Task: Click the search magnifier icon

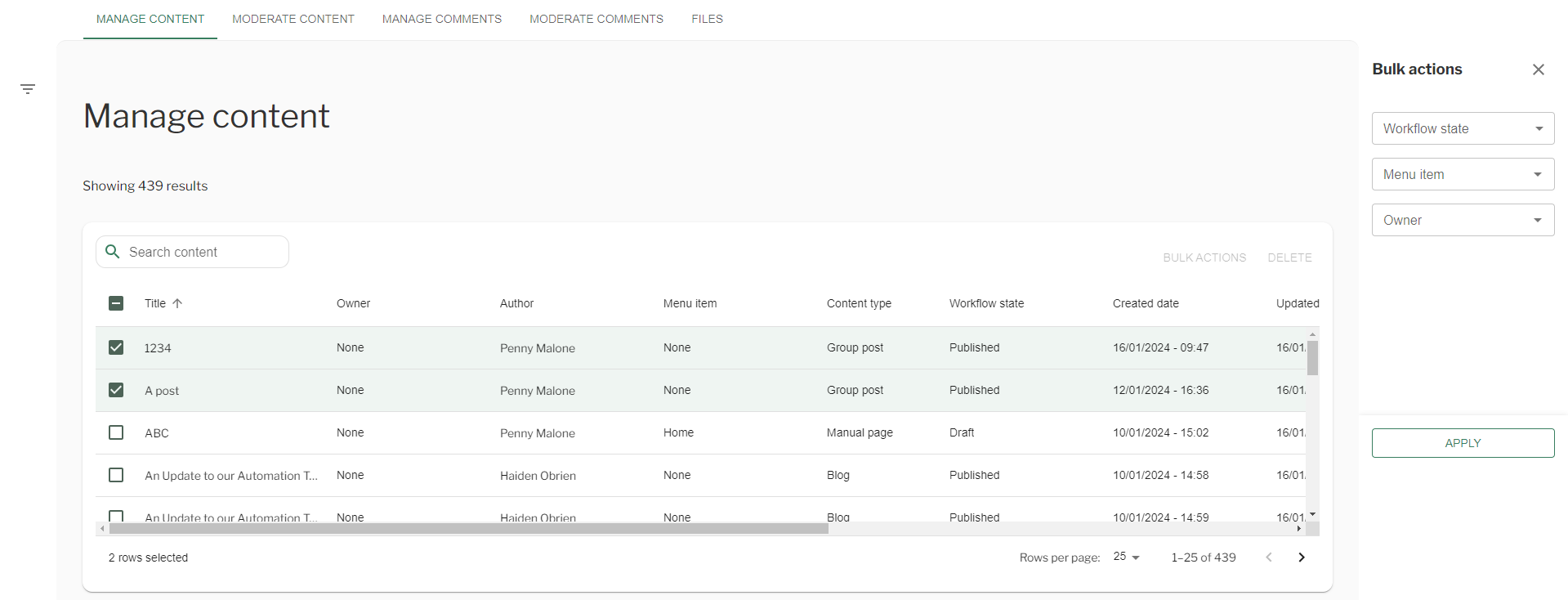Action: pyautogui.click(x=113, y=252)
